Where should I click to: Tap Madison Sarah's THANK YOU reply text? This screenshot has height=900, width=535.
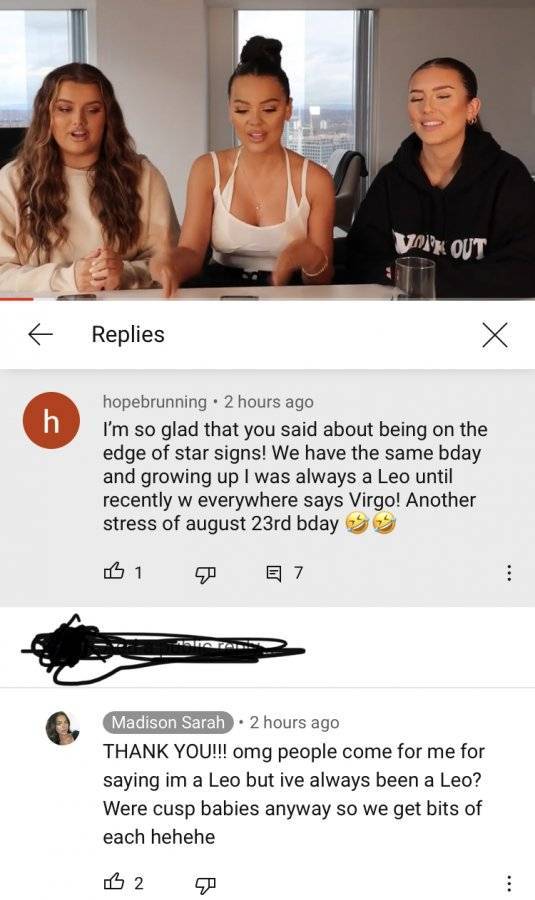293,794
